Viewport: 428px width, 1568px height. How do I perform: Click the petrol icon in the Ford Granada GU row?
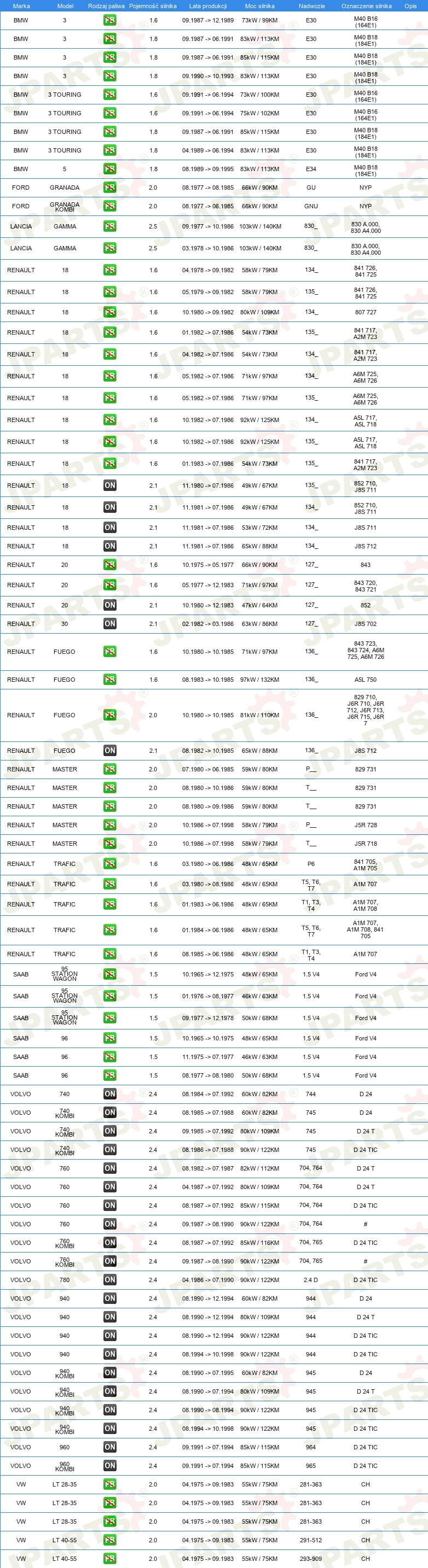(110, 188)
